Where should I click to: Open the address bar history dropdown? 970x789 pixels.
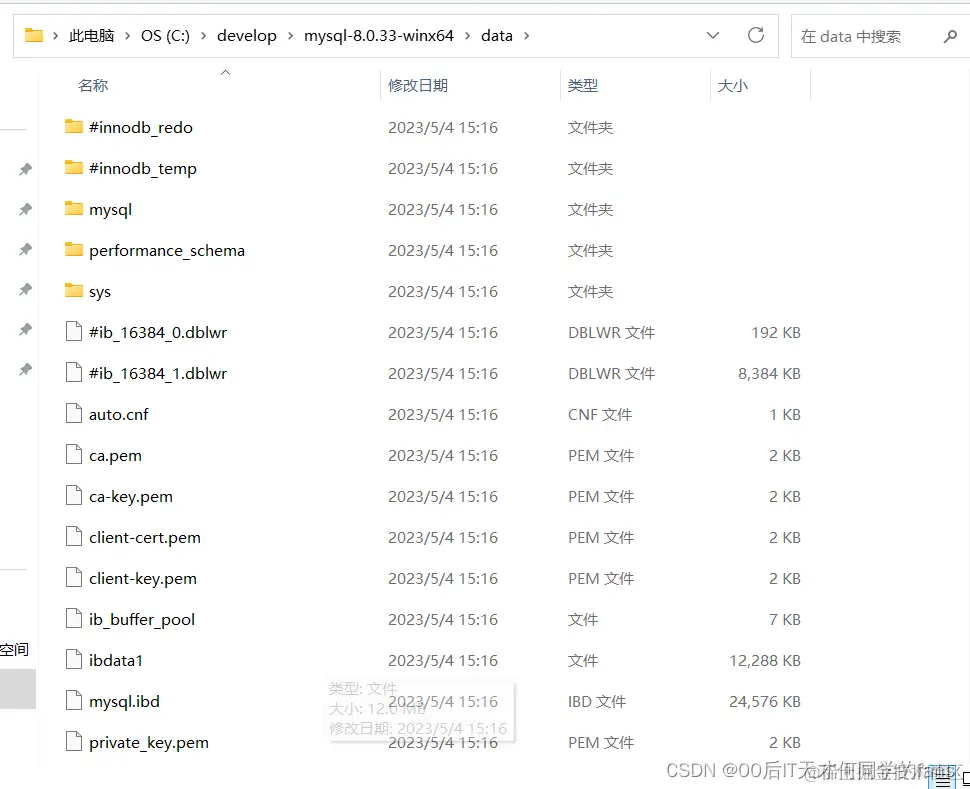coord(713,35)
